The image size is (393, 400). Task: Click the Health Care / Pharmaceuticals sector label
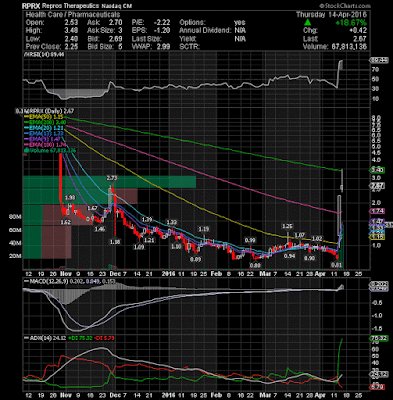pos(73,15)
